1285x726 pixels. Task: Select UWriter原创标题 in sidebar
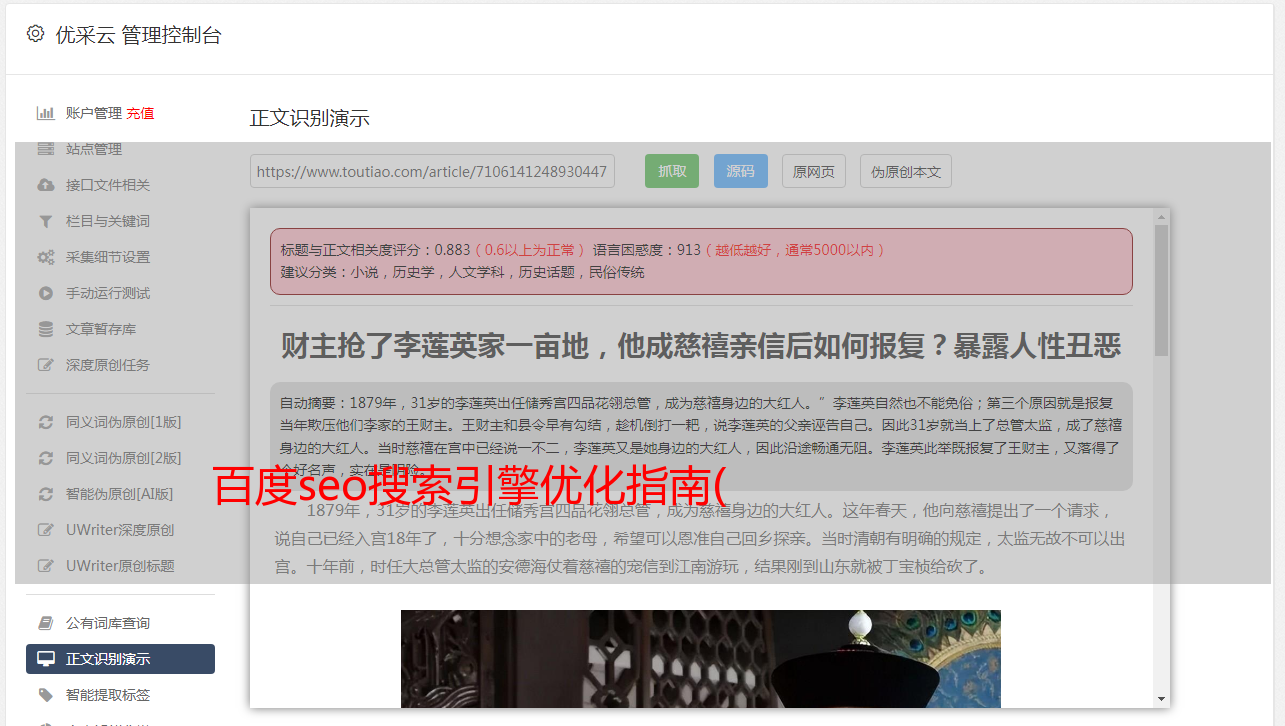(x=120, y=566)
